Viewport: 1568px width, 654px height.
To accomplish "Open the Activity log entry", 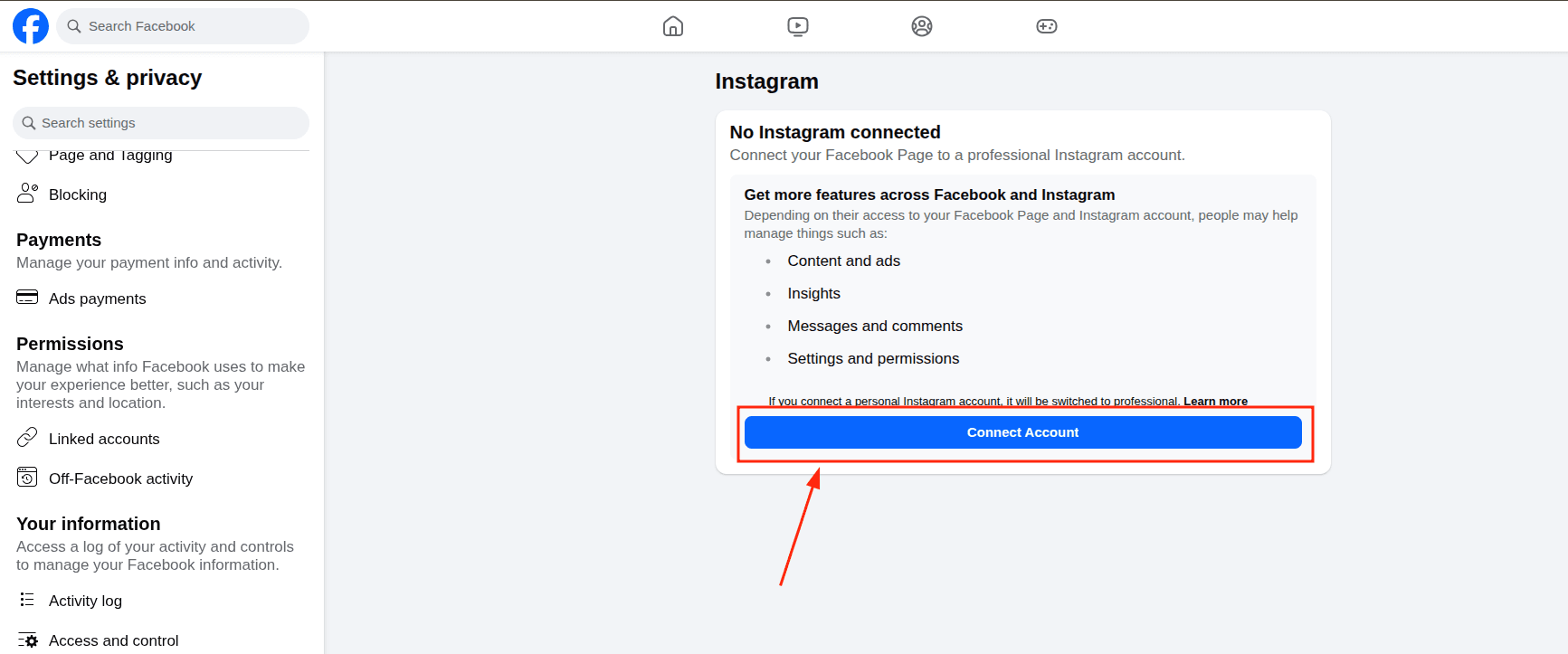I will coord(85,601).
